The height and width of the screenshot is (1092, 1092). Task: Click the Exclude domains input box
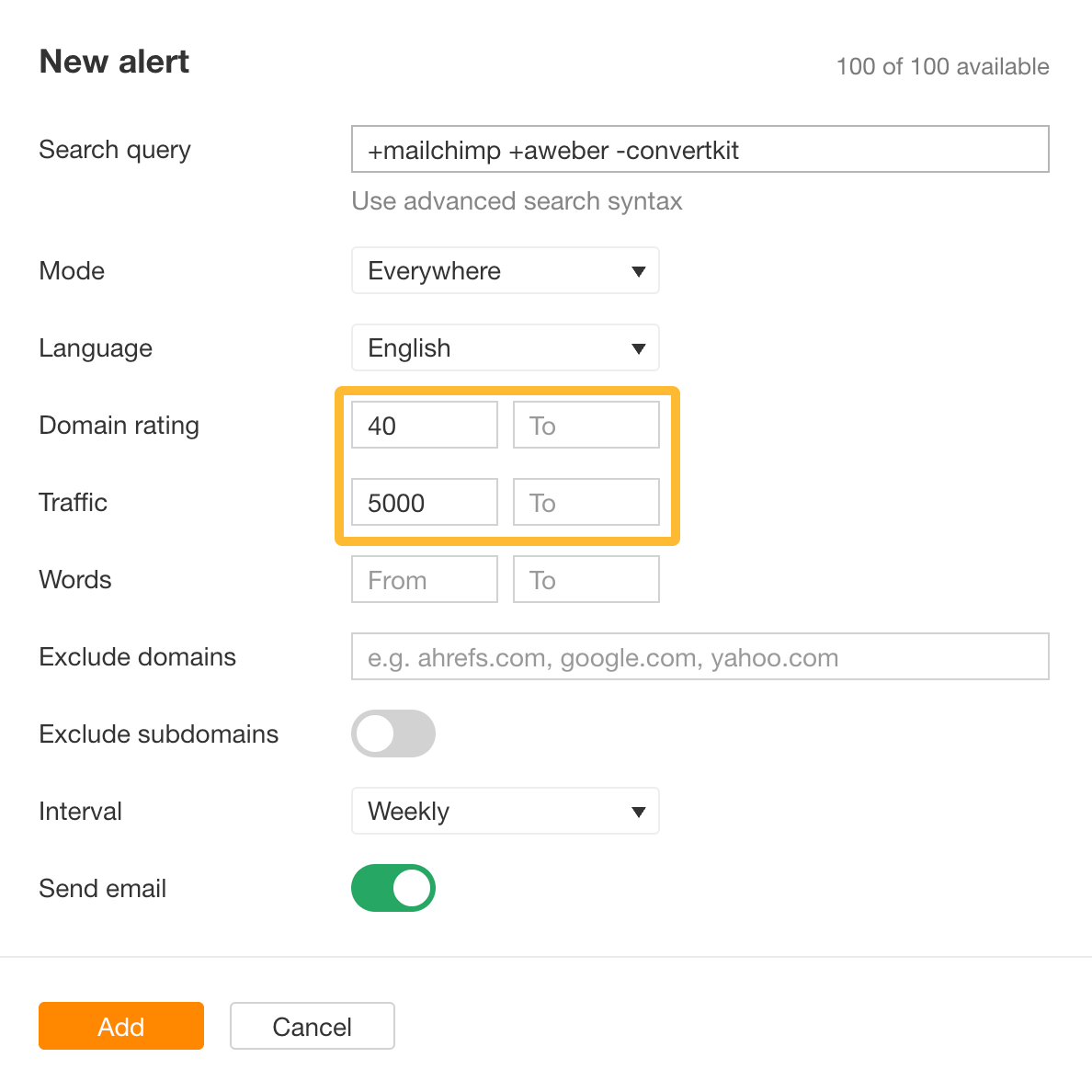(x=699, y=656)
